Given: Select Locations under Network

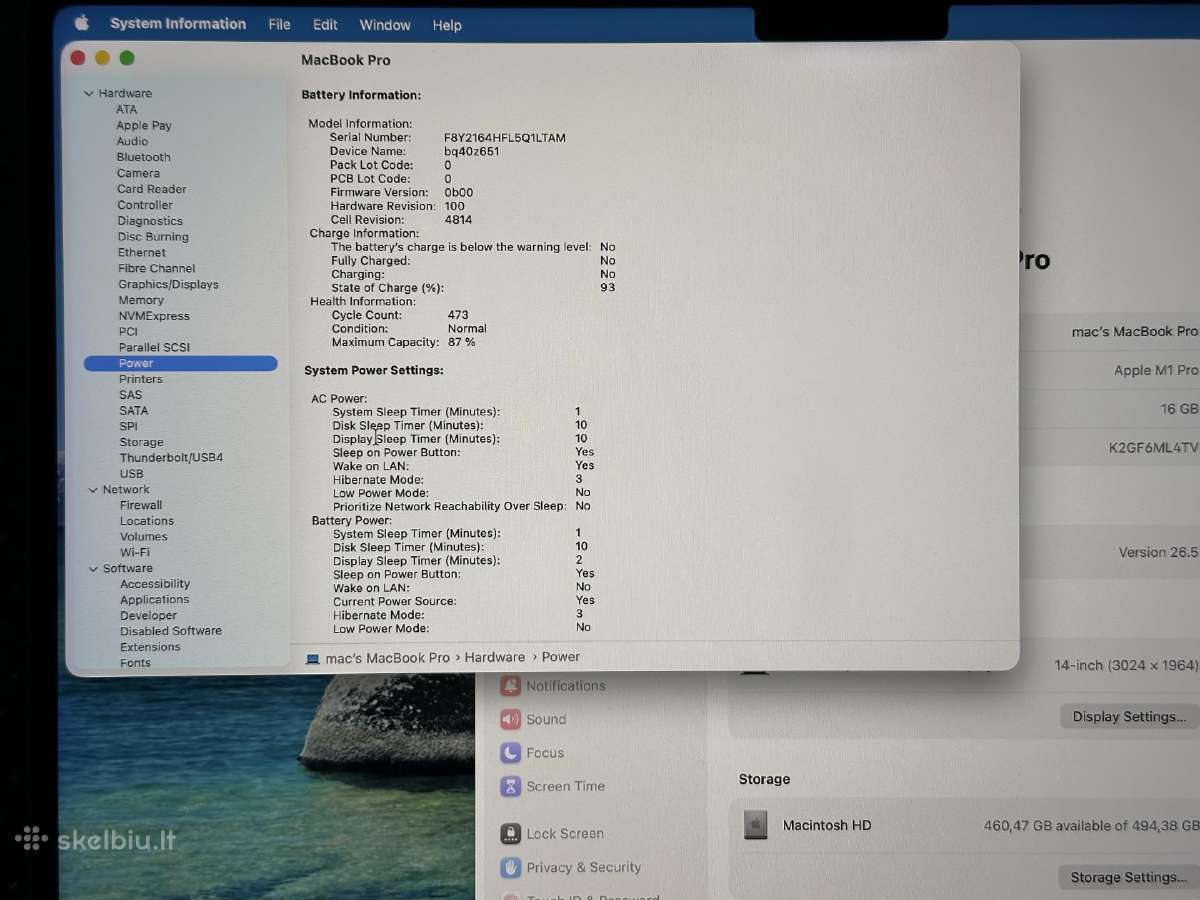Looking at the screenshot, I should pos(147,522).
